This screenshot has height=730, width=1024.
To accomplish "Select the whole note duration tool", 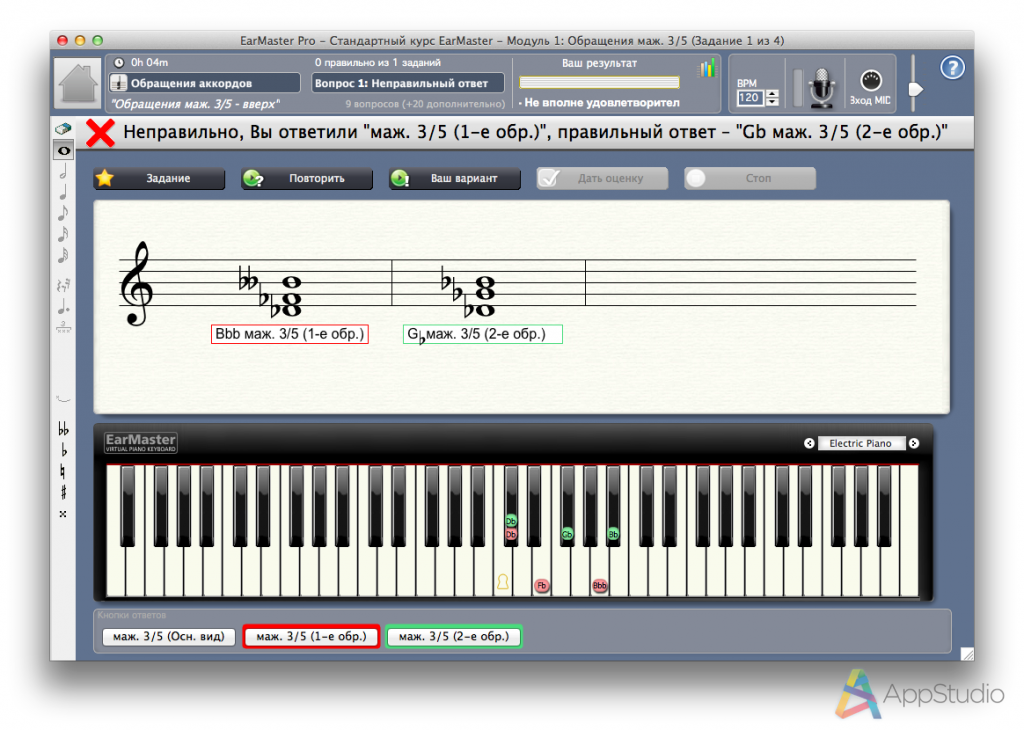I will [63, 151].
